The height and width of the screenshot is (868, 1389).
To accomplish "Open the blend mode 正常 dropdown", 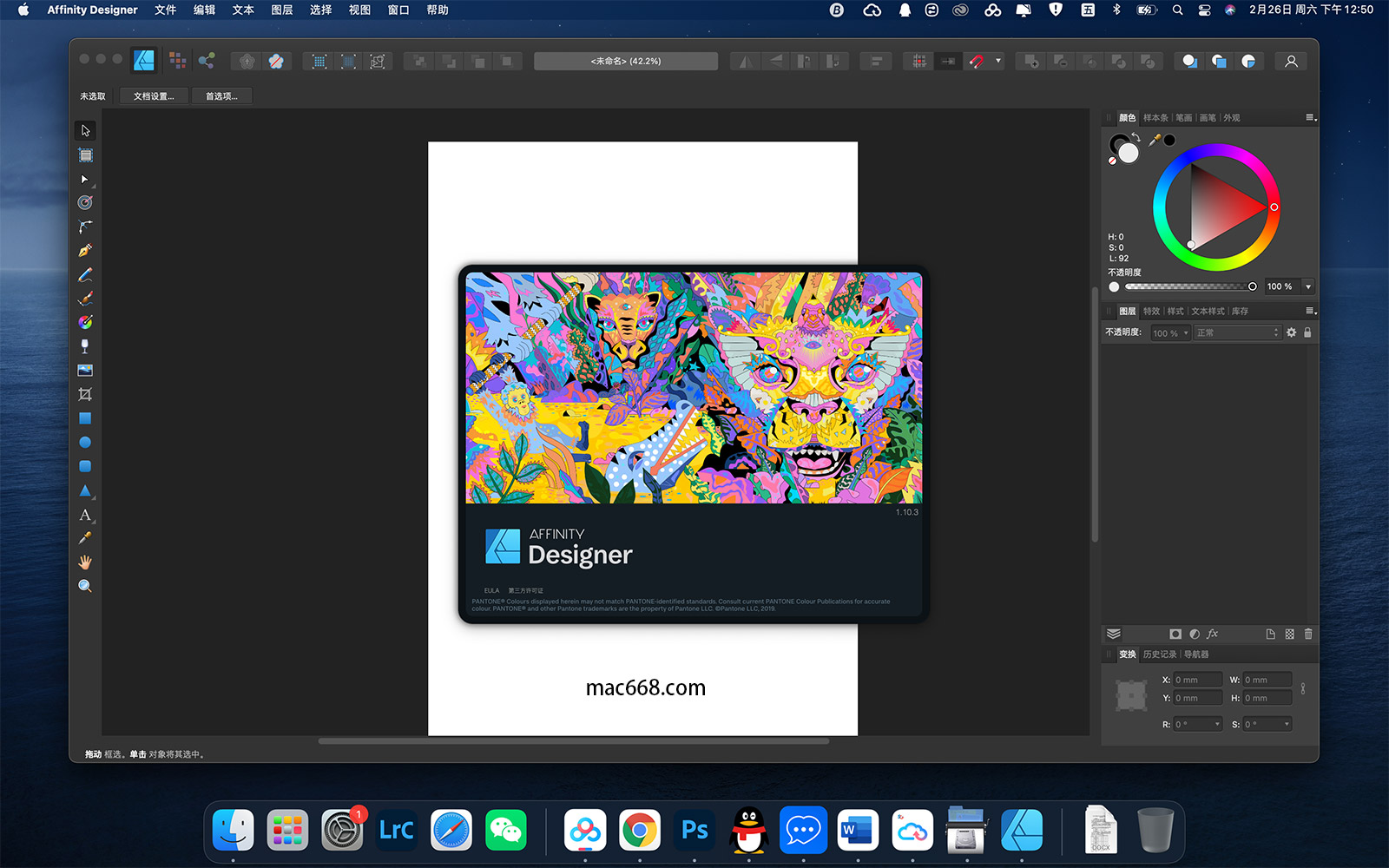I will [1237, 333].
